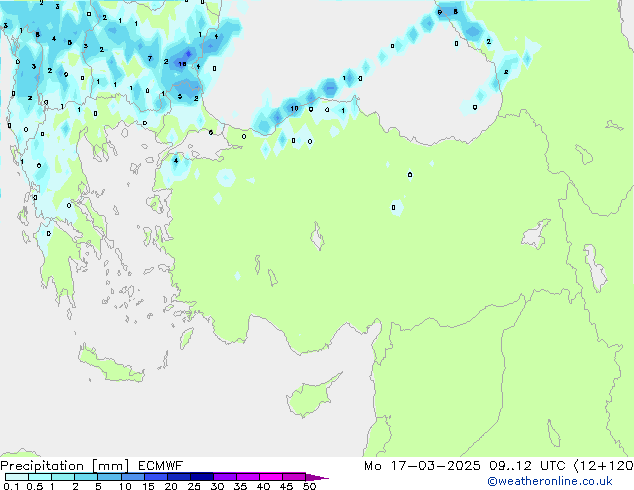Click the 45–50 mm legend swatch
634x490 pixels.
point(294,477)
